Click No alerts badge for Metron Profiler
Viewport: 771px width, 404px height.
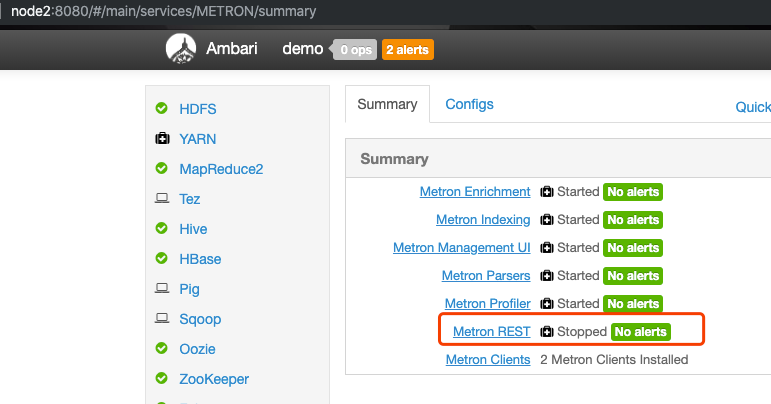633,304
